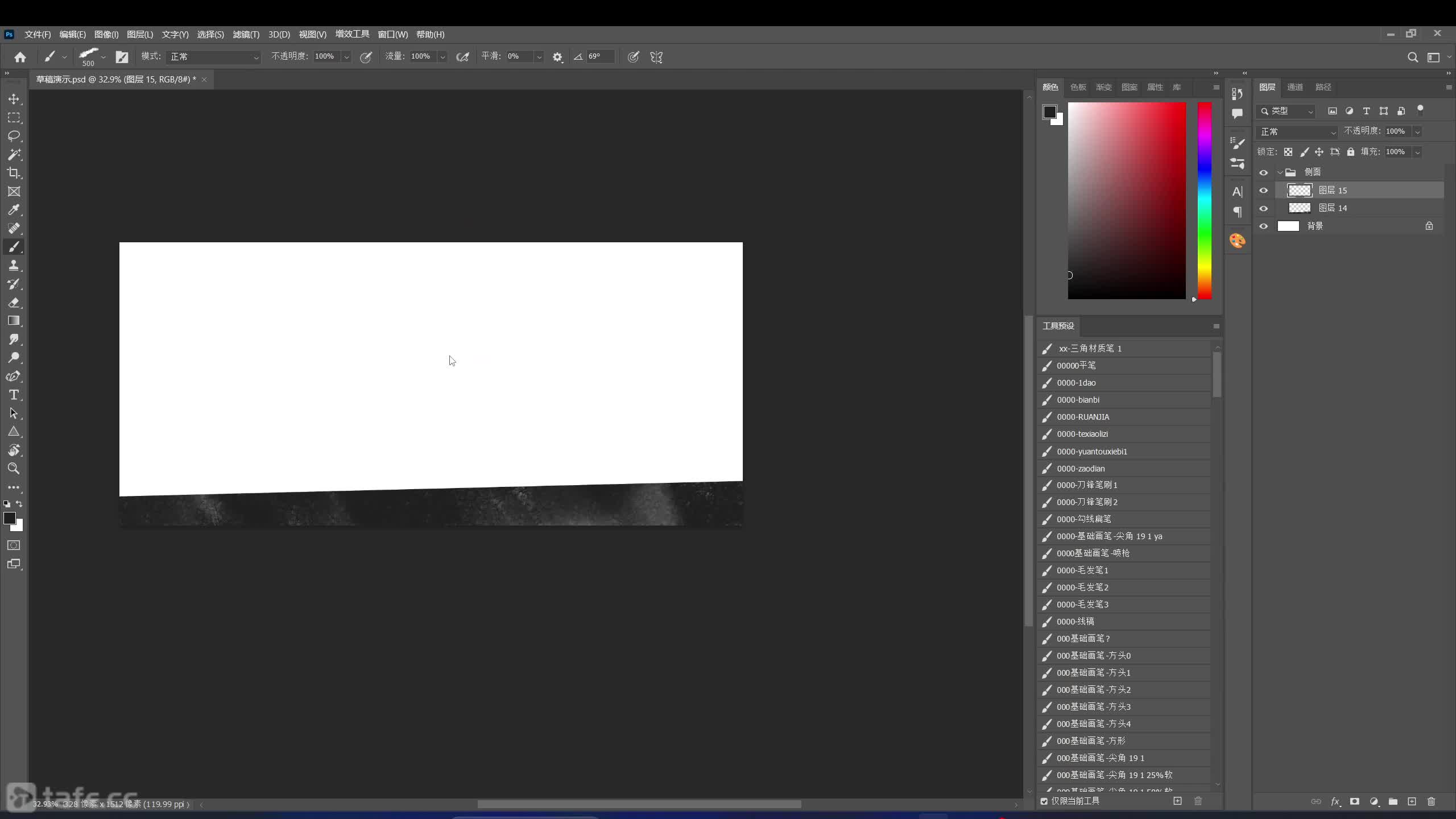Toggle airbrush build-up button
The width and height of the screenshot is (1456, 819).
point(462,57)
